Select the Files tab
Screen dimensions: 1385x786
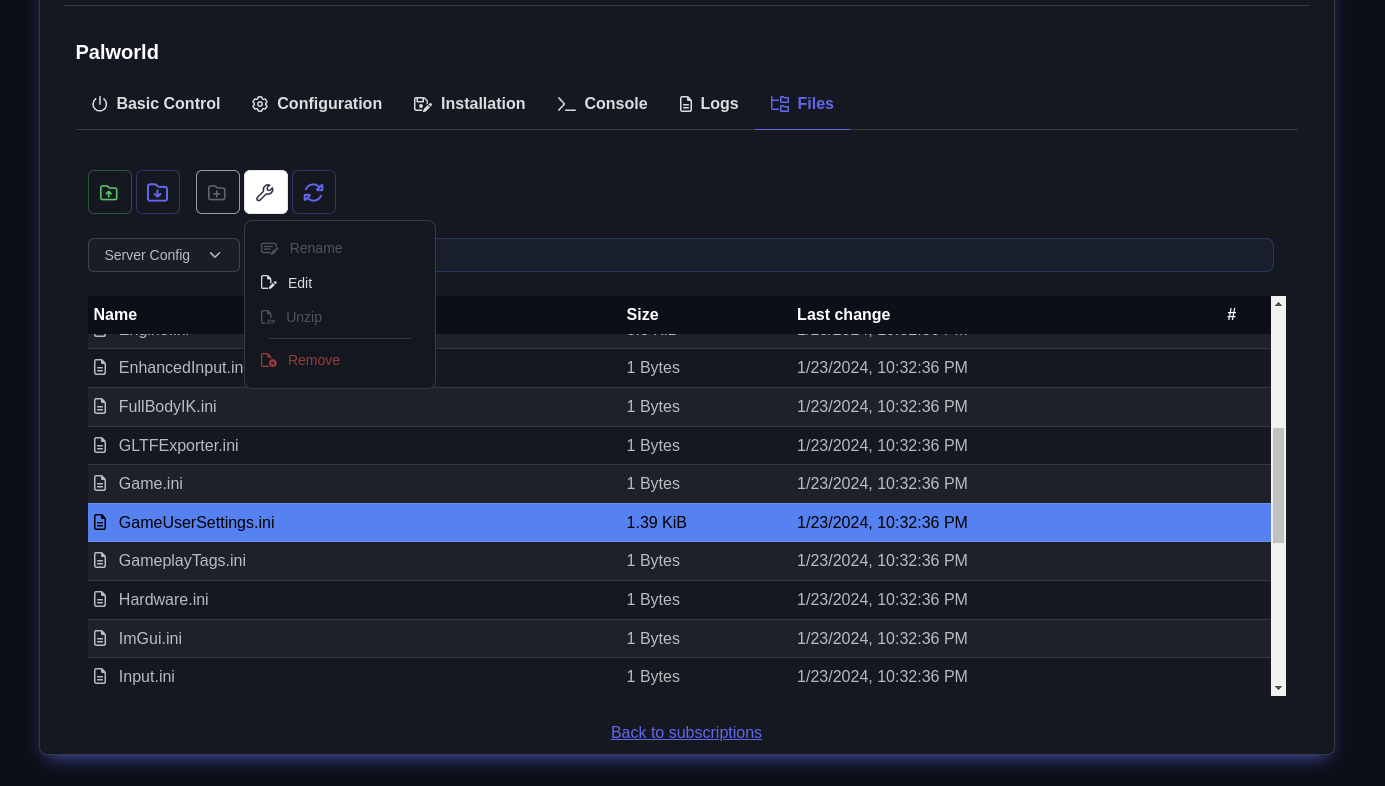pos(802,104)
